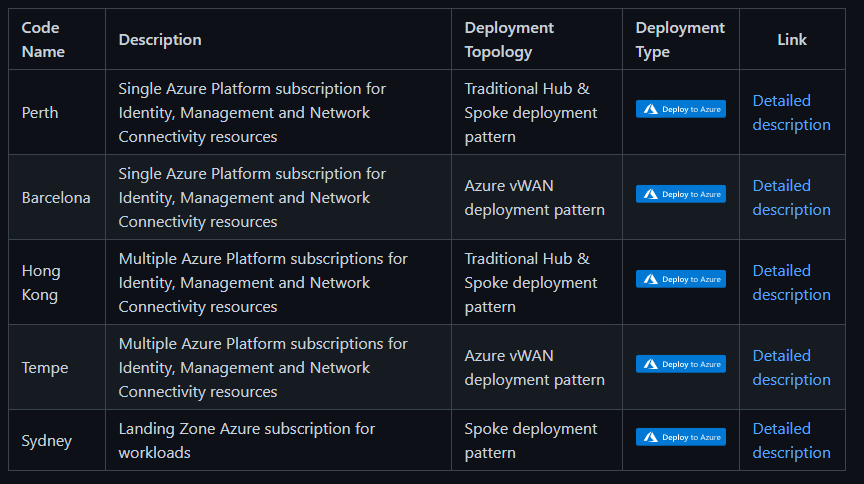The image size is (864, 484).
Task: Click Hong Kong's Multiple Azure Platform subscriptions description
Action: click(x=263, y=282)
